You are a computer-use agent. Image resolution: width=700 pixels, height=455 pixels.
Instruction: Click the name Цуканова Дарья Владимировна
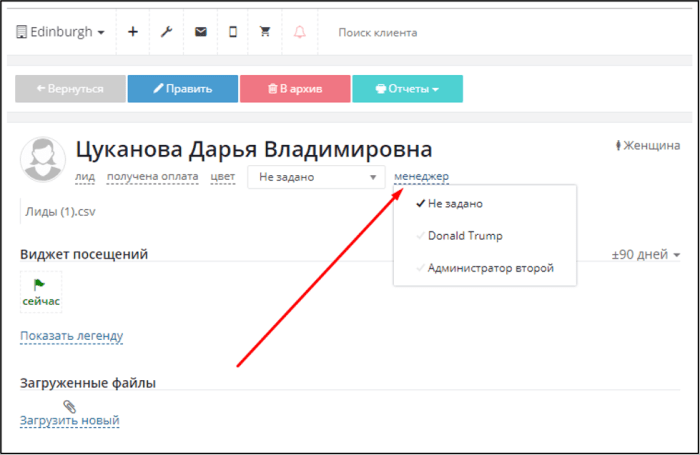coord(254,149)
